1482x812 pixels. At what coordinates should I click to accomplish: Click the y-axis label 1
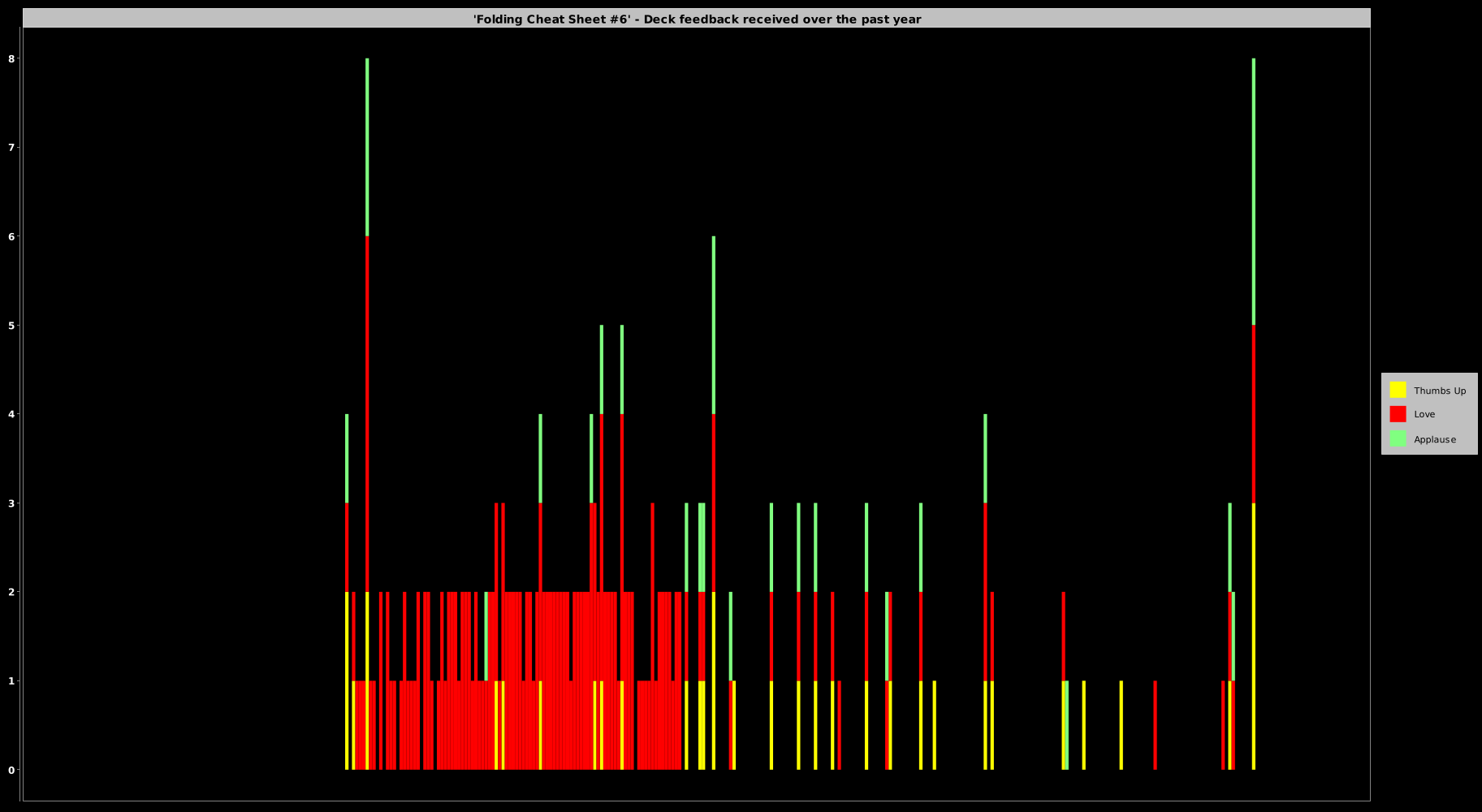[11, 680]
